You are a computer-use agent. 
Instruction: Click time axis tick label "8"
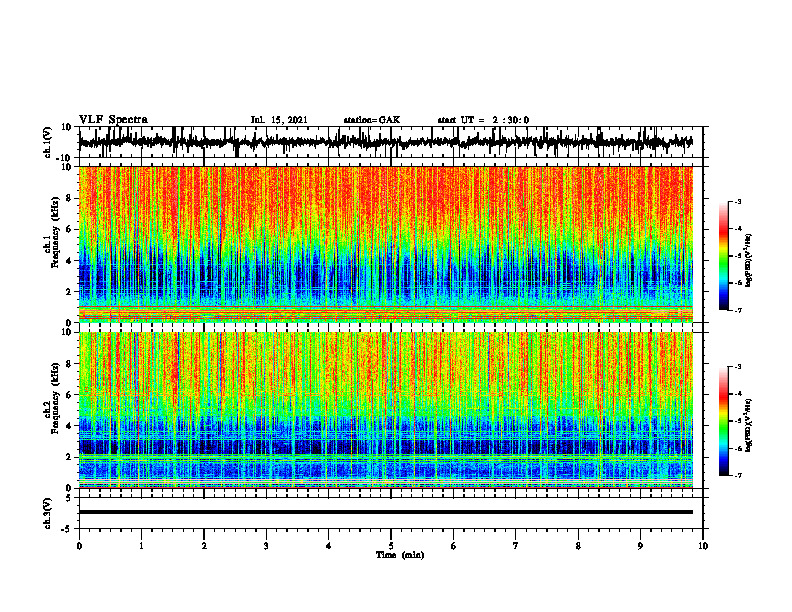coord(578,546)
